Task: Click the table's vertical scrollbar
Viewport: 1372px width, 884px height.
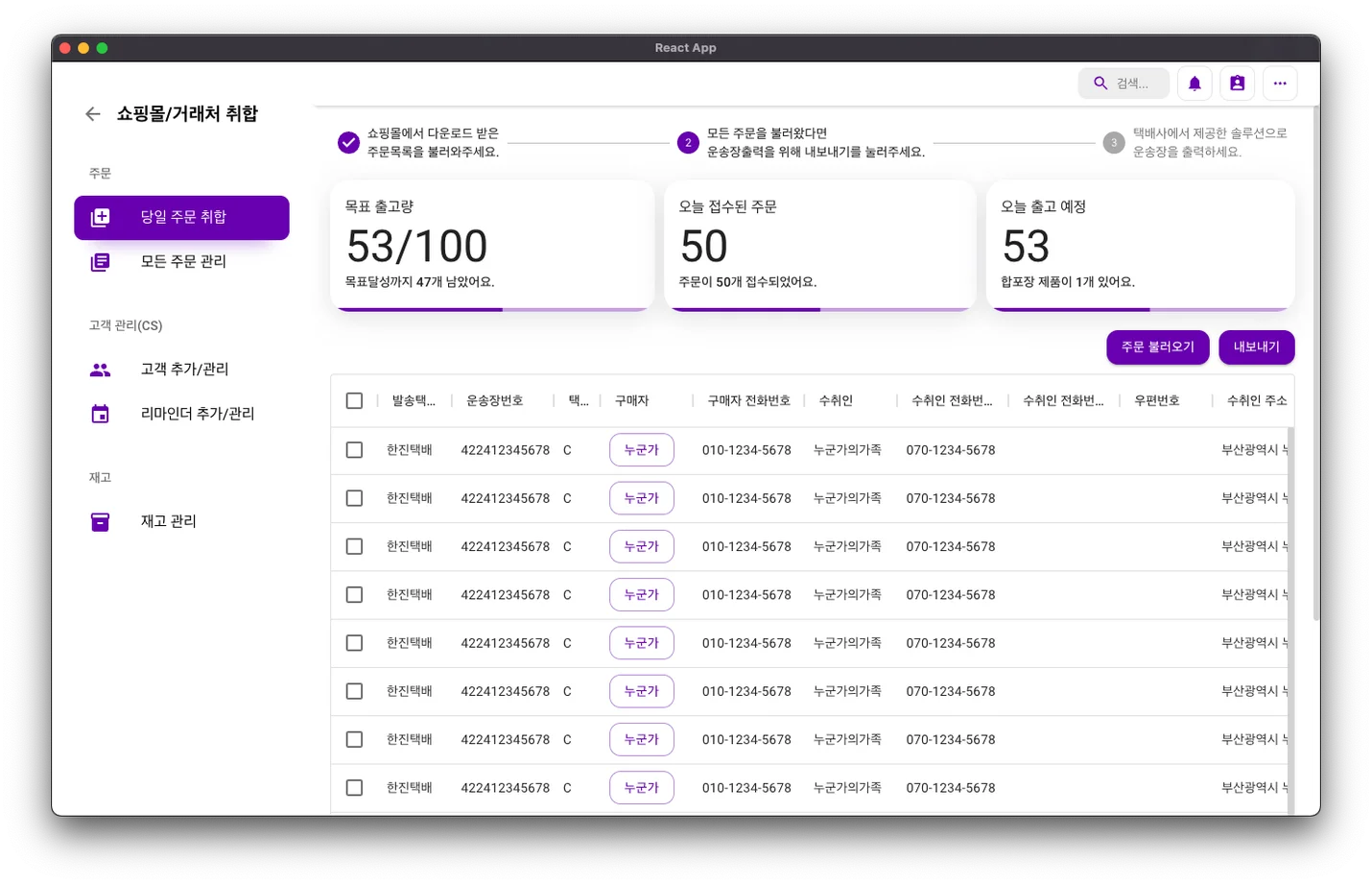Action: pos(1290,621)
